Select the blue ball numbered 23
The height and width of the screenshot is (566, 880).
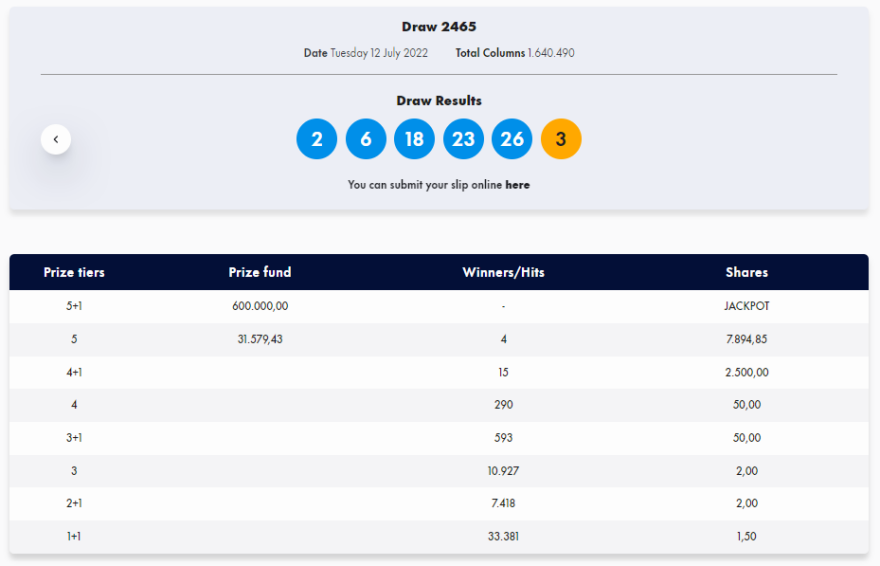point(463,139)
